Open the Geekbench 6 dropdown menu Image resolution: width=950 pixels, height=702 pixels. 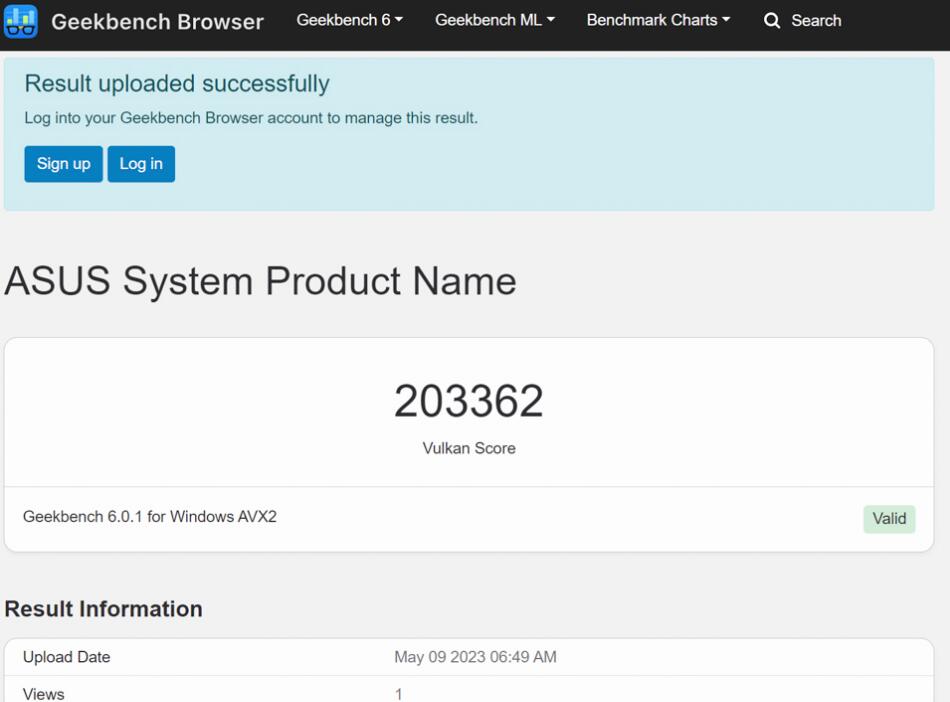[x=349, y=20]
